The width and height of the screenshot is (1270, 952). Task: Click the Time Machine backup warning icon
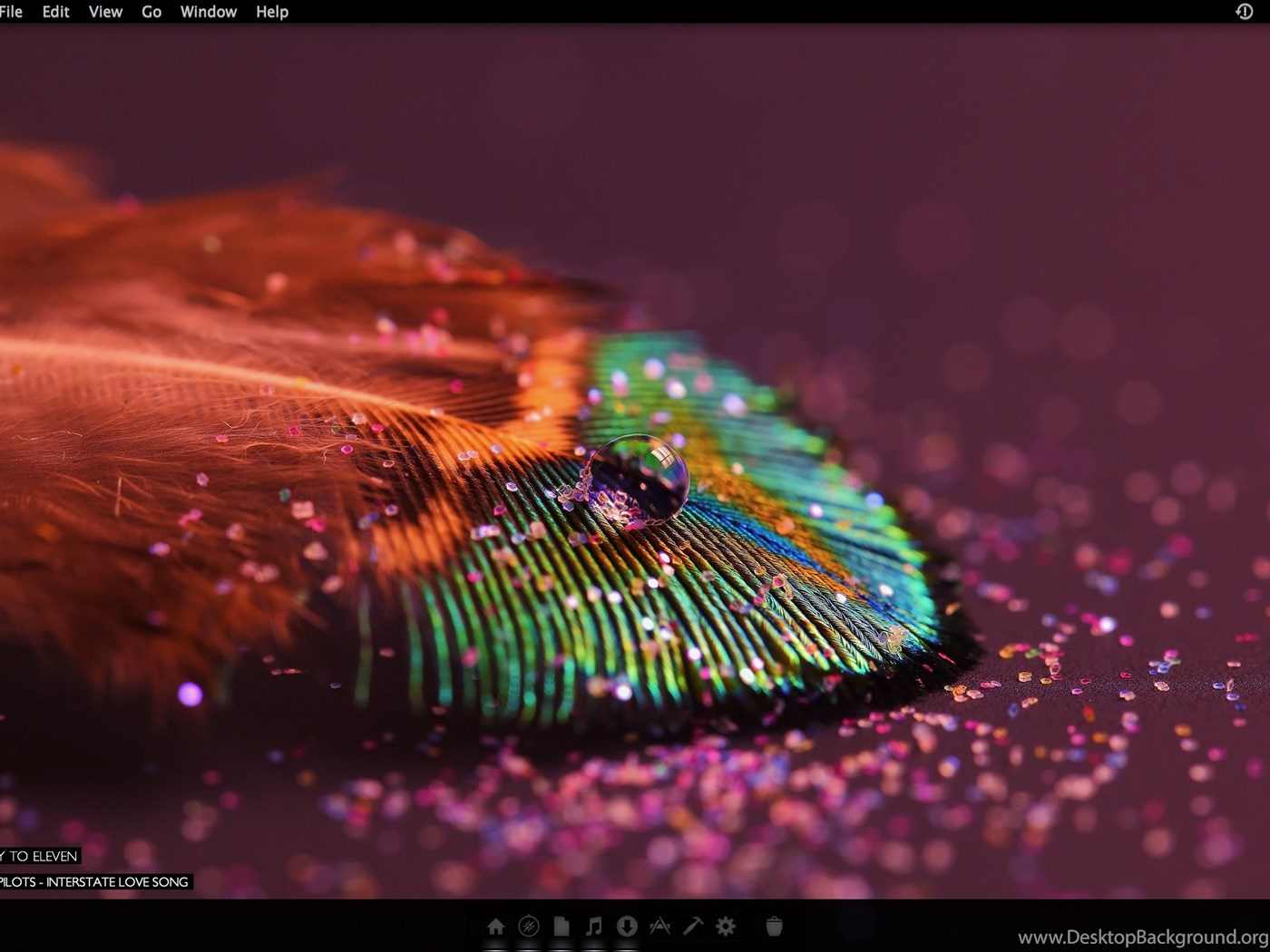click(x=1244, y=12)
